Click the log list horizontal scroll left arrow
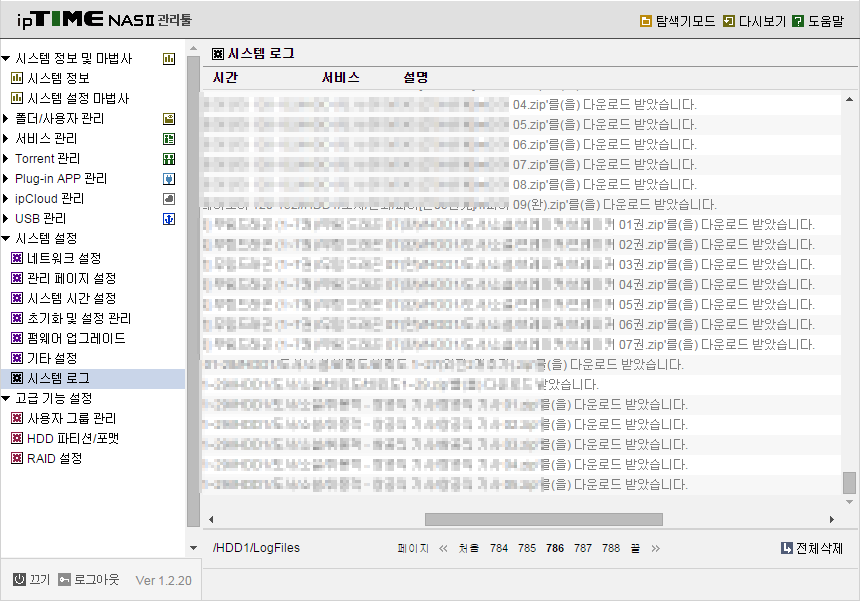The width and height of the screenshot is (863, 603). [x=211, y=519]
